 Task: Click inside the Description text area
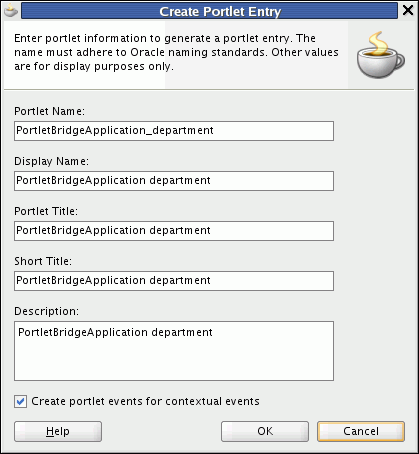[x=174, y=351]
